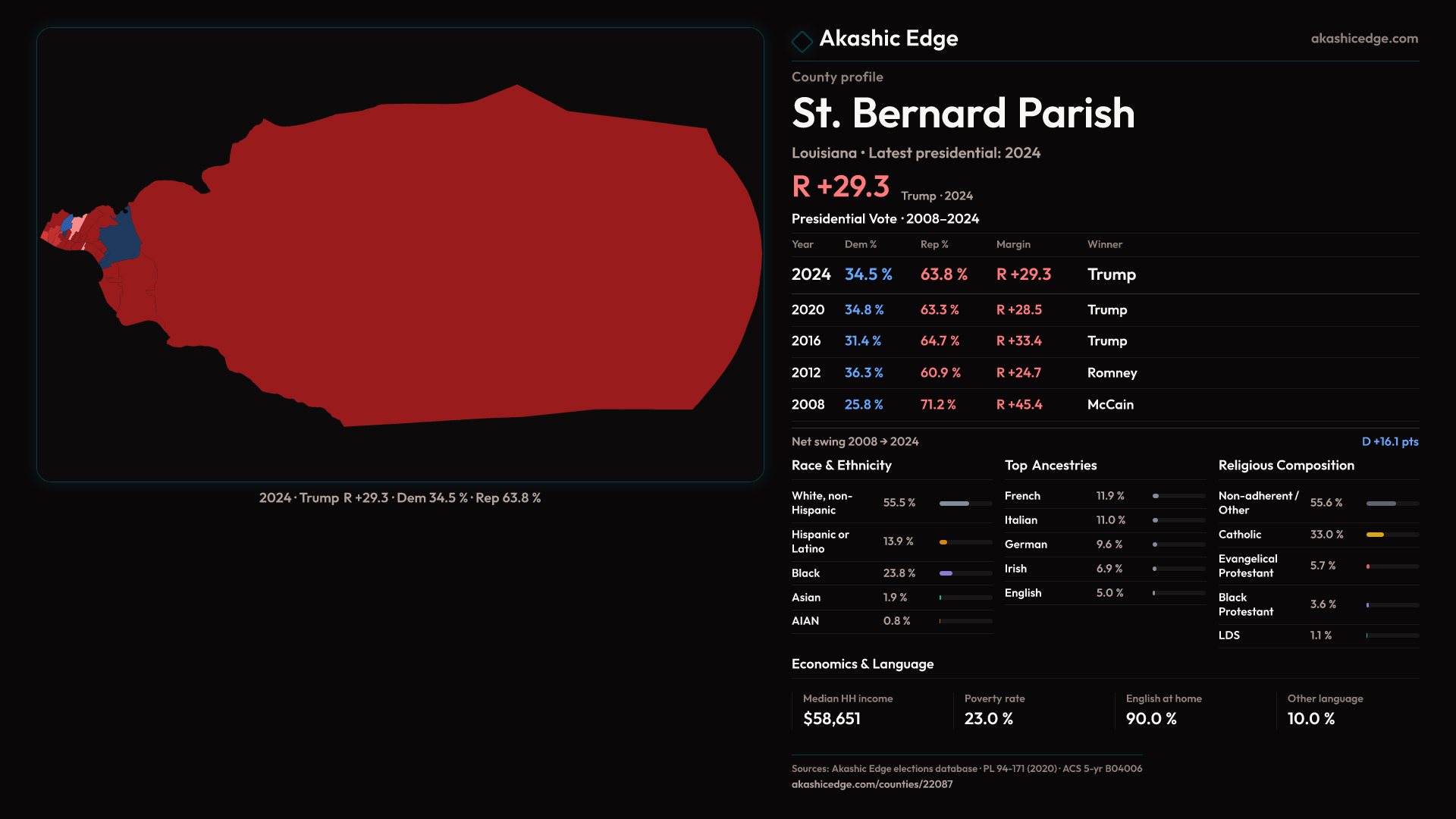Click the Top Ancestries section heading
This screenshot has height=819, width=1456.
[1050, 466]
